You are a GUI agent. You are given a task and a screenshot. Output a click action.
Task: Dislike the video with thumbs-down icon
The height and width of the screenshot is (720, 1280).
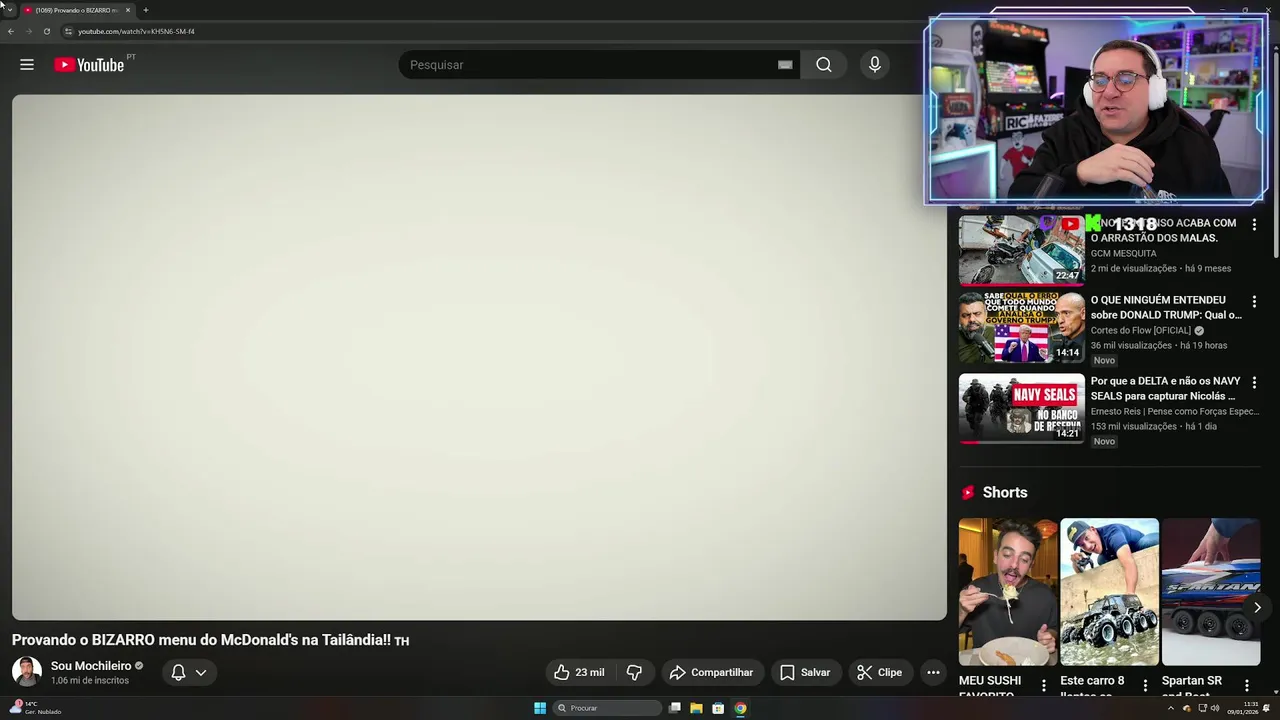click(x=634, y=672)
